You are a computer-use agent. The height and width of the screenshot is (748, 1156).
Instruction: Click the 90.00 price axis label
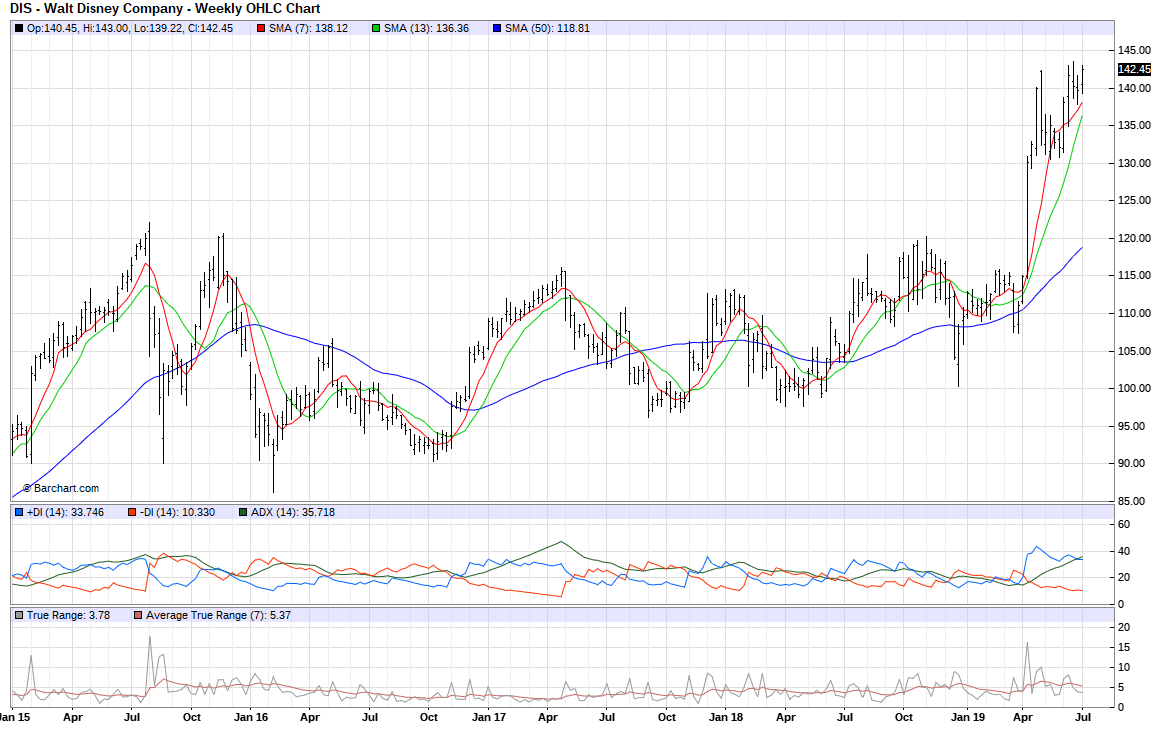point(1134,464)
